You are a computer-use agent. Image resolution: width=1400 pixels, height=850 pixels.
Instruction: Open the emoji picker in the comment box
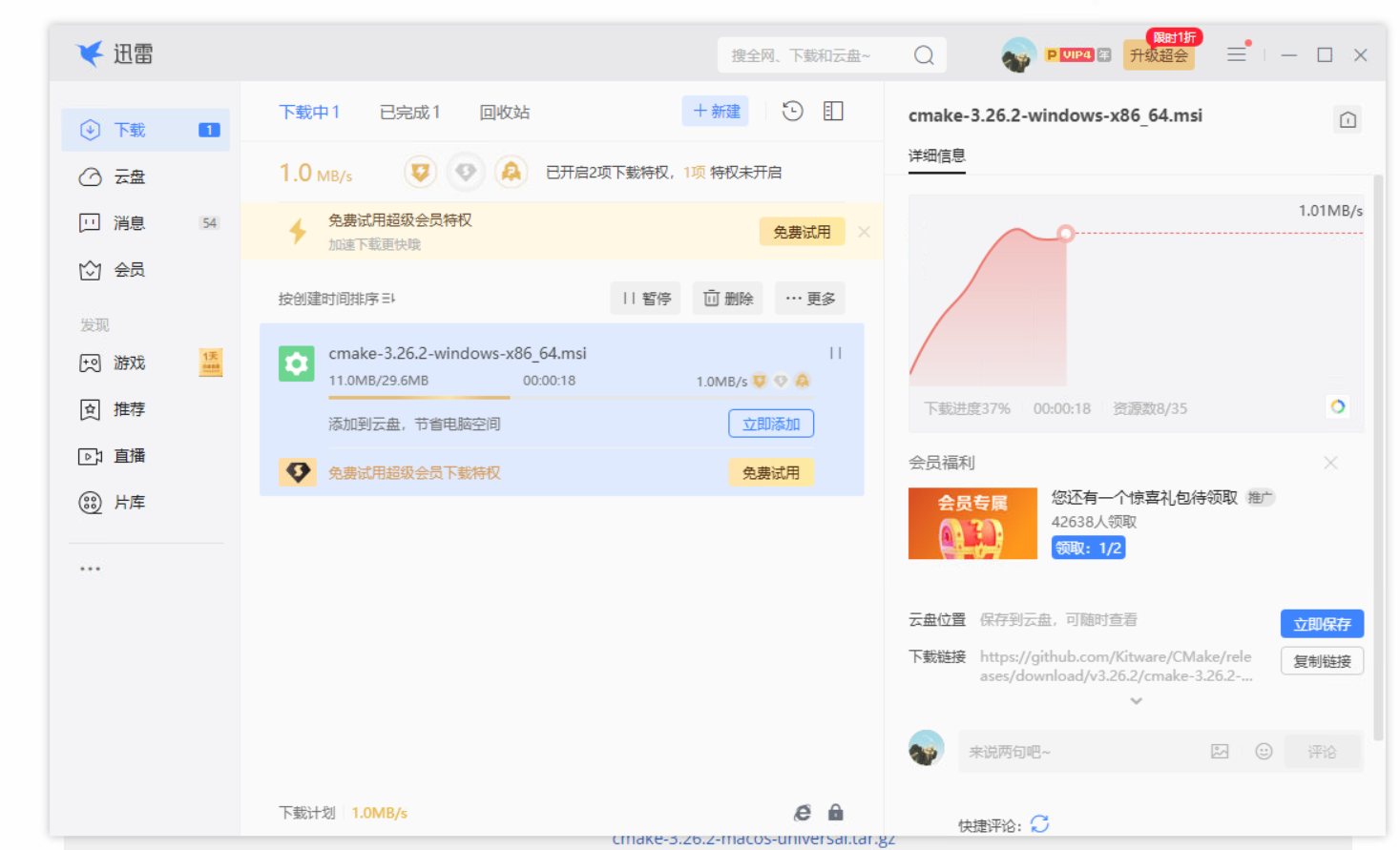(1264, 752)
